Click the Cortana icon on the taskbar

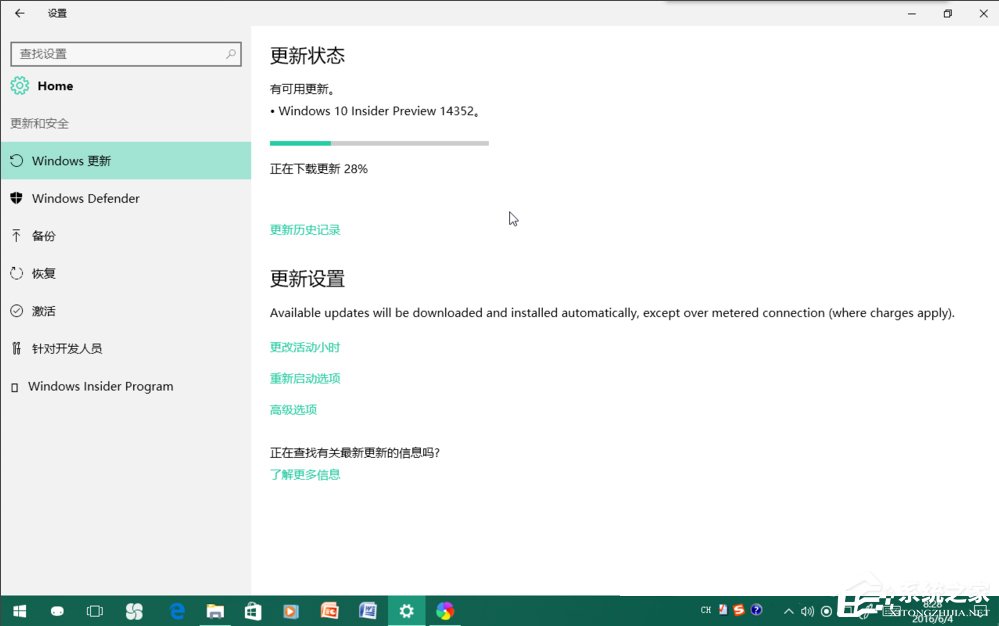point(57,610)
